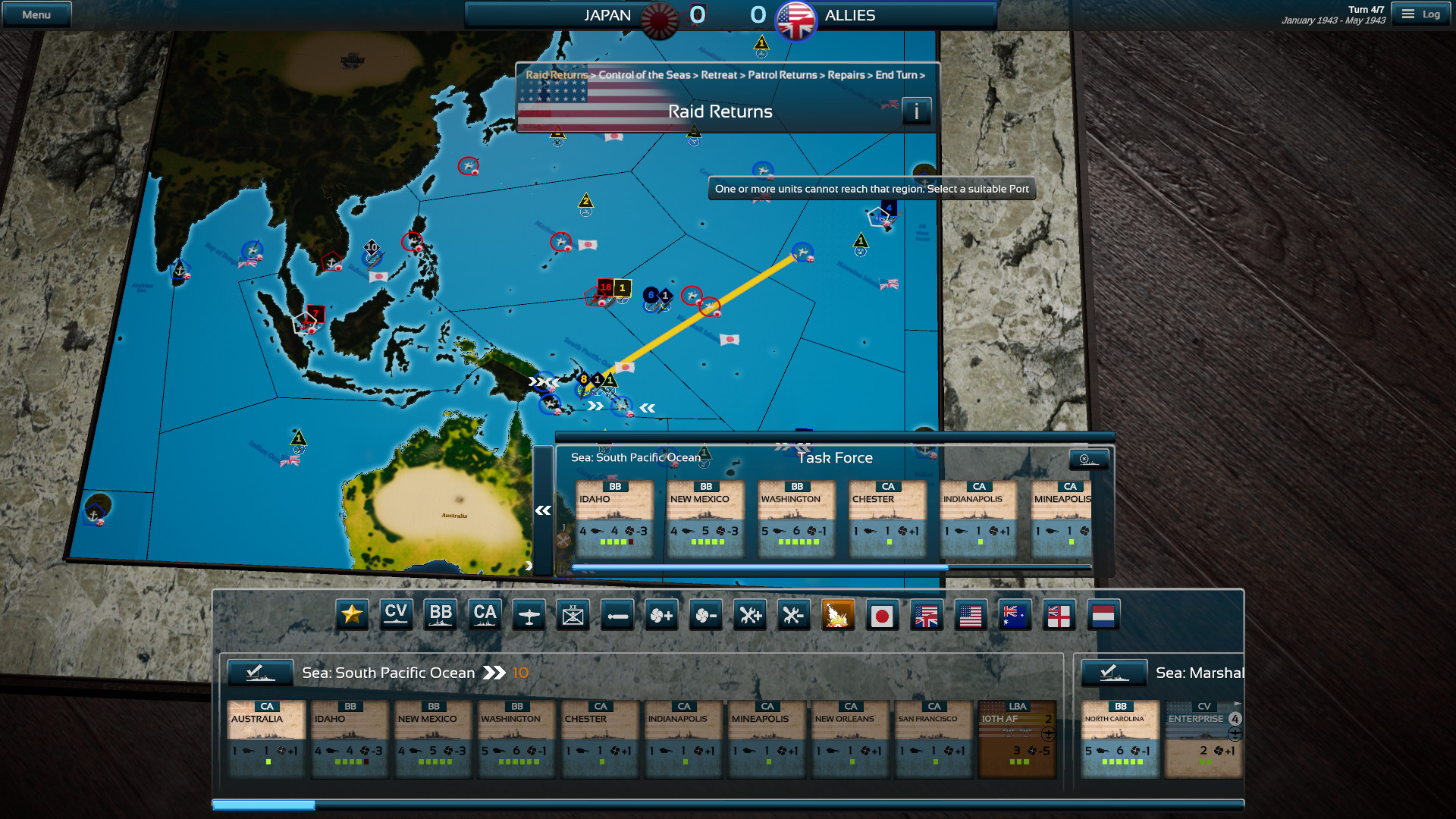
Task: Click the aircraft filter icon
Action: (x=529, y=615)
